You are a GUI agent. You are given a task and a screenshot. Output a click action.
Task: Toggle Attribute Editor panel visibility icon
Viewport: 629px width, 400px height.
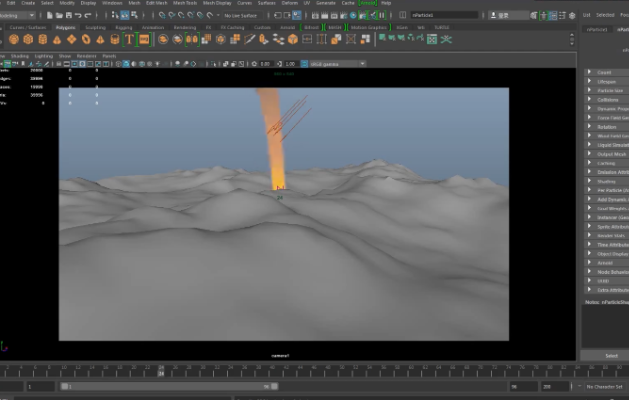click(553, 15)
